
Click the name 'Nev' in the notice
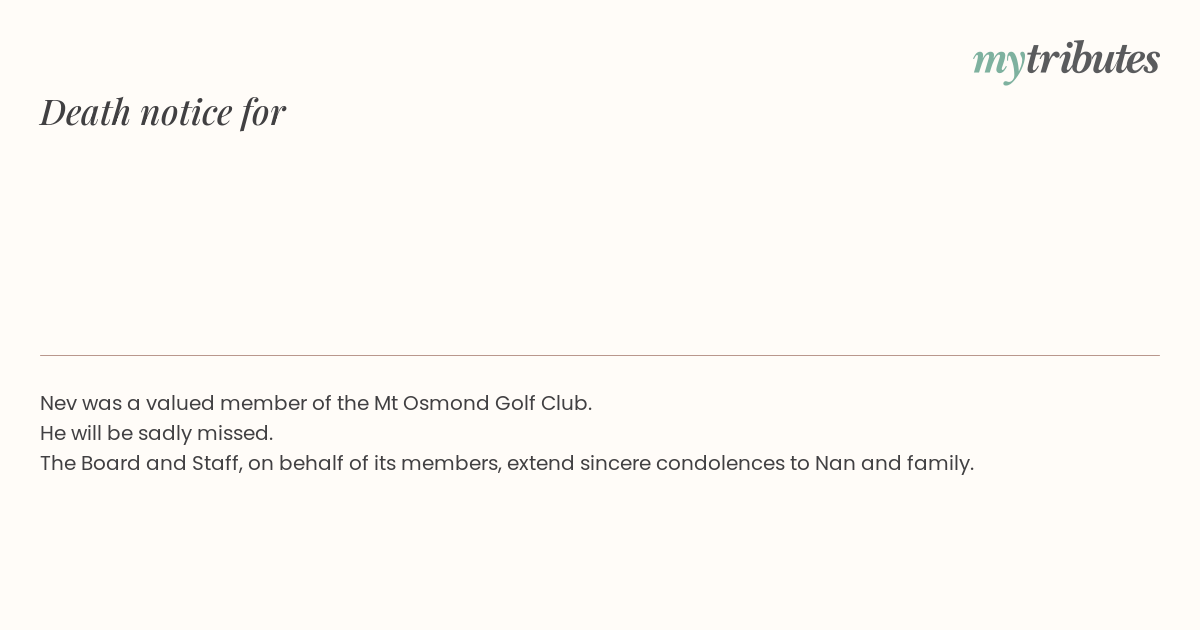pos(58,403)
